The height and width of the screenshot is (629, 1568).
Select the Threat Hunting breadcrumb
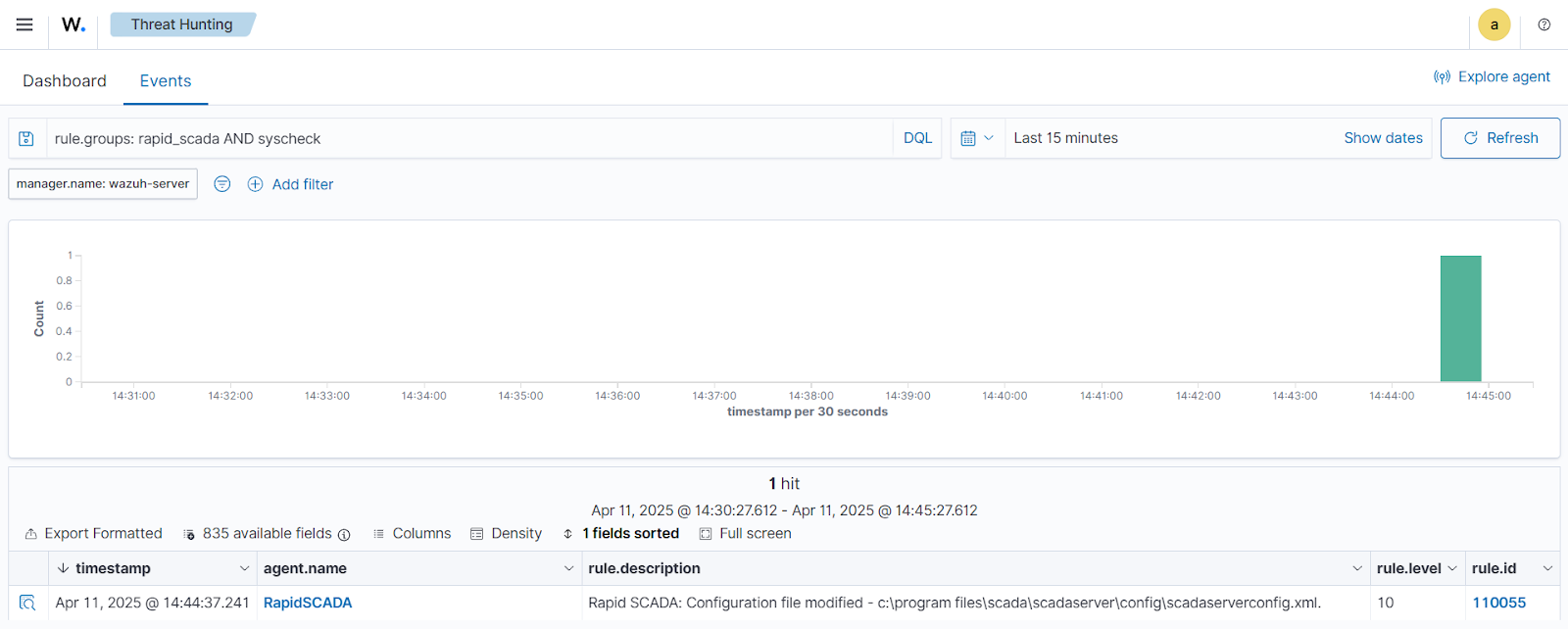click(182, 24)
